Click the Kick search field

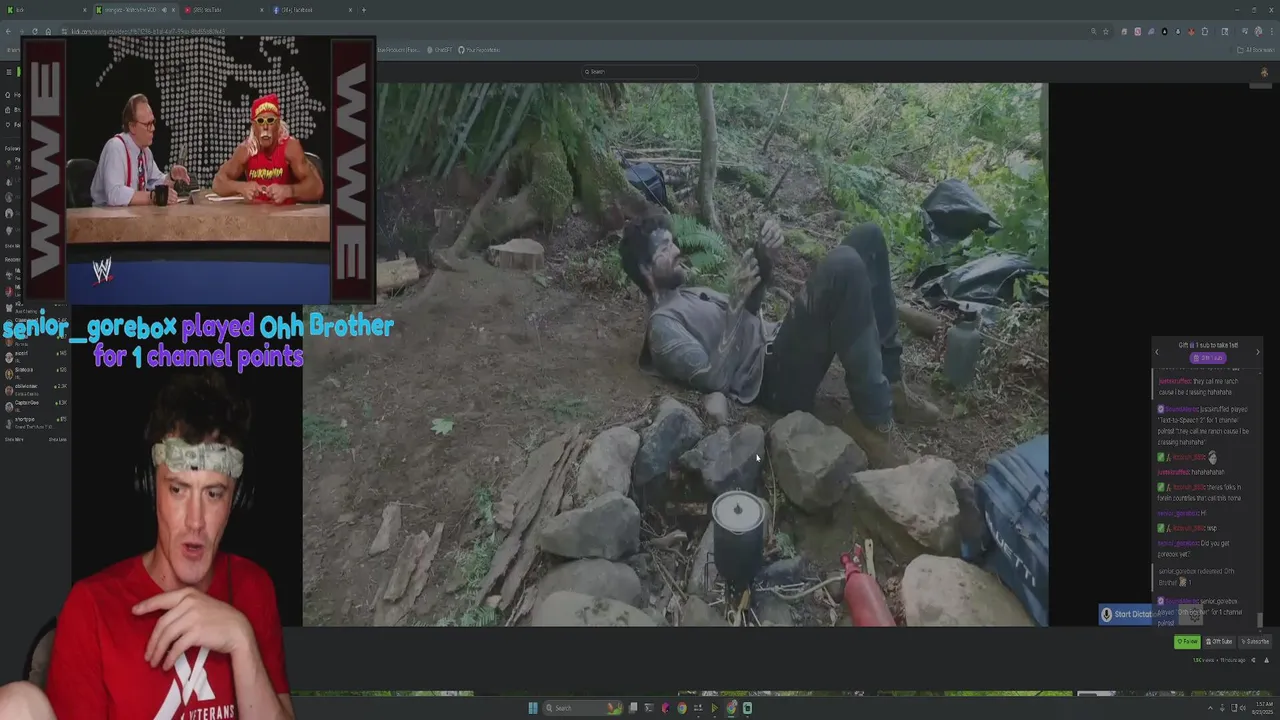pyautogui.click(x=640, y=71)
